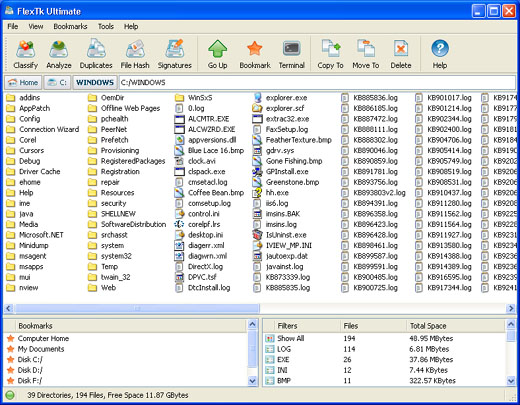
Task: Open the Terminal
Action: tap(292, 54)
